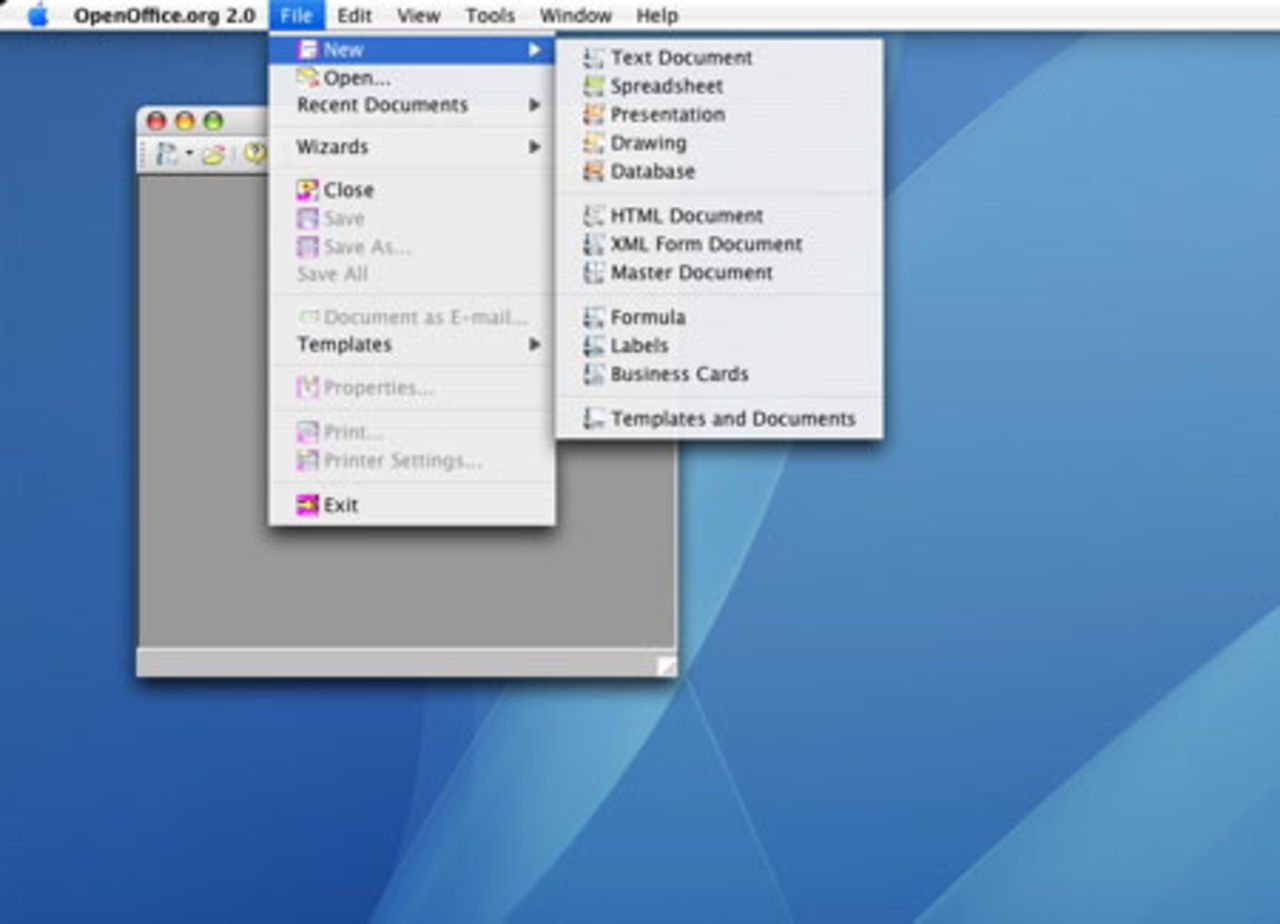The width and height of the screenshot is (1280, 924).
Task: Click the Business Cards icon
Action: tap(592, 374)
